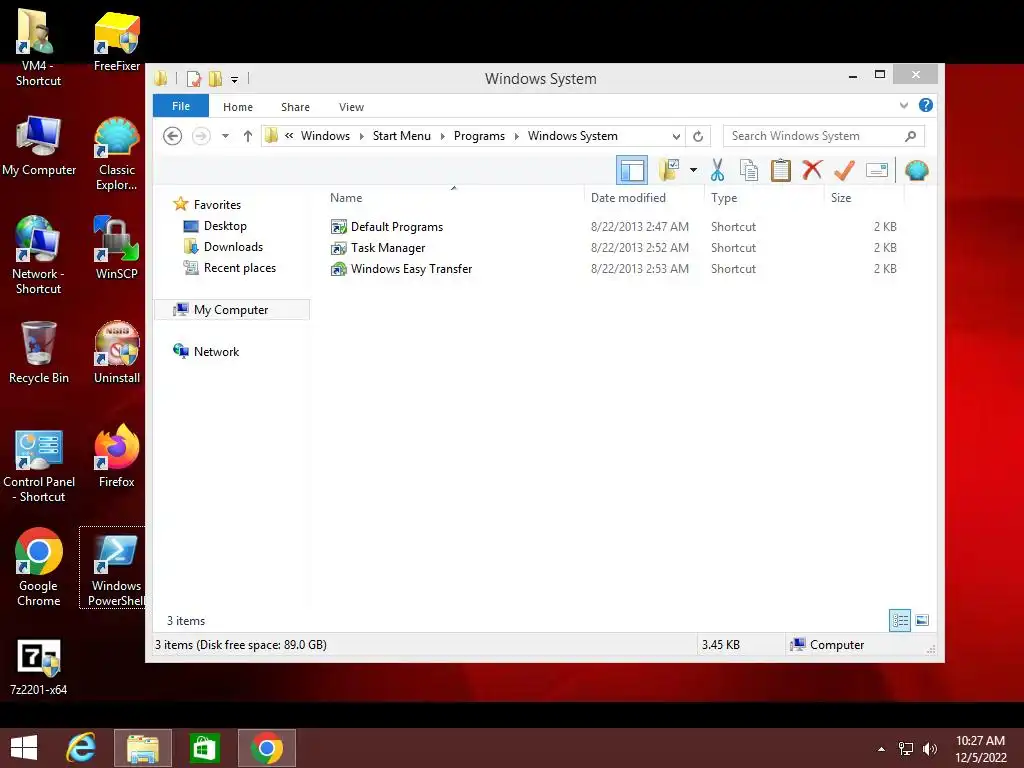Select the WinSCP desktop icon
Image resolution: width=1024 pixels, height=768 pixels.
click(116, 248)
